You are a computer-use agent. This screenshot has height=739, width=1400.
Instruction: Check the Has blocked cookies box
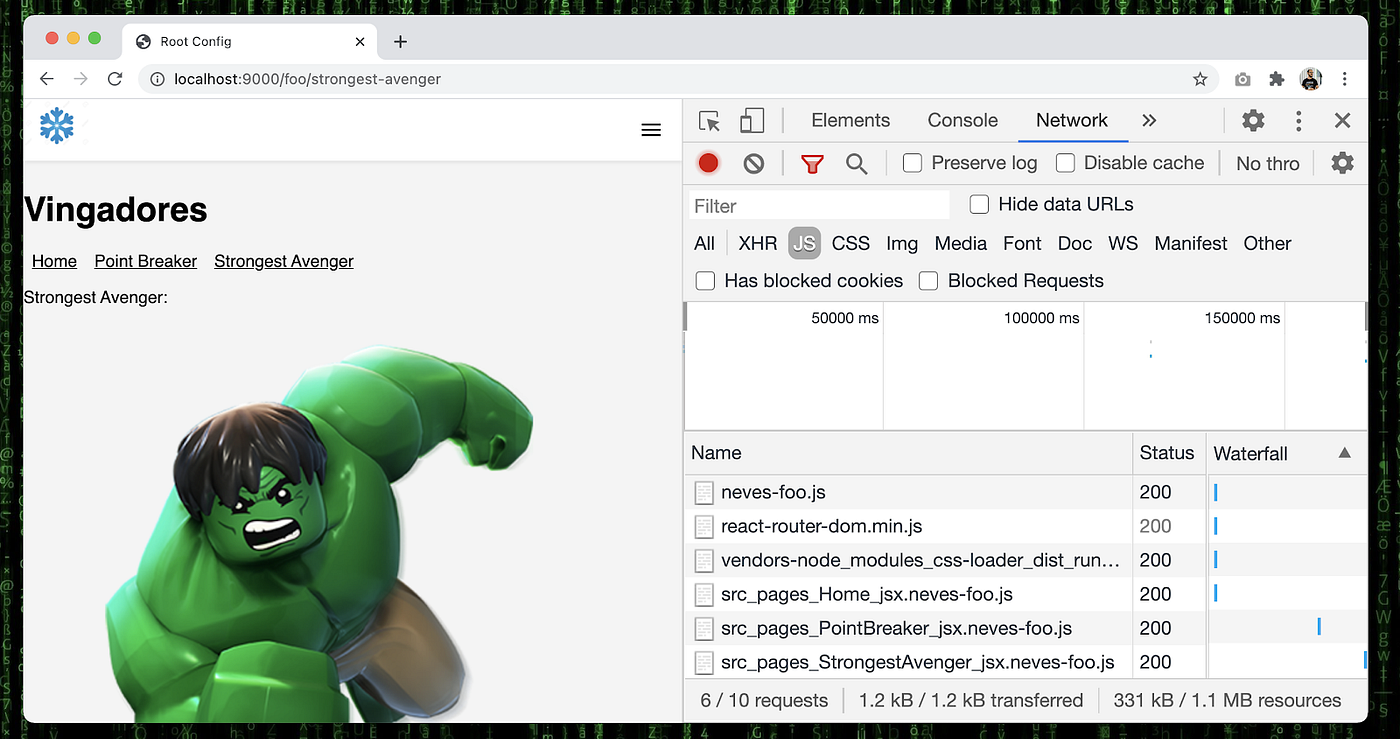click(x=705, y=281)
